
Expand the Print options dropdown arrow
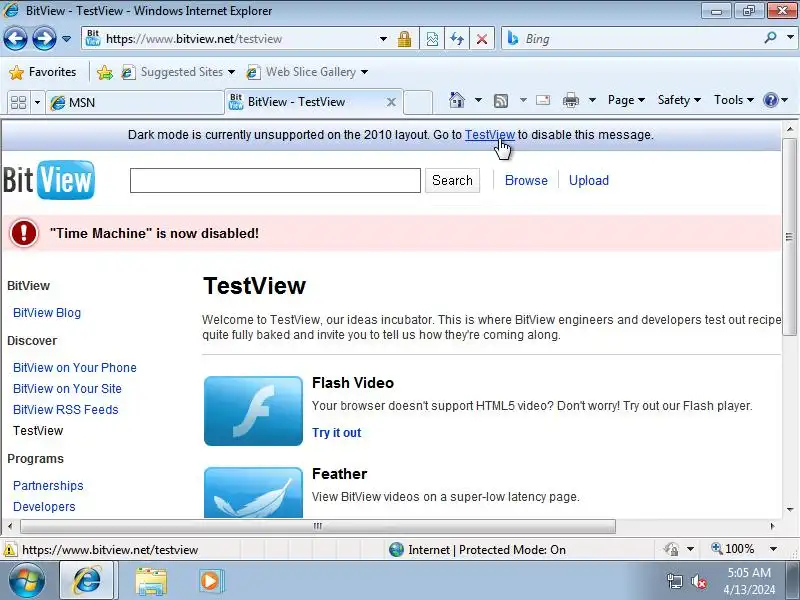pos(592,100)
